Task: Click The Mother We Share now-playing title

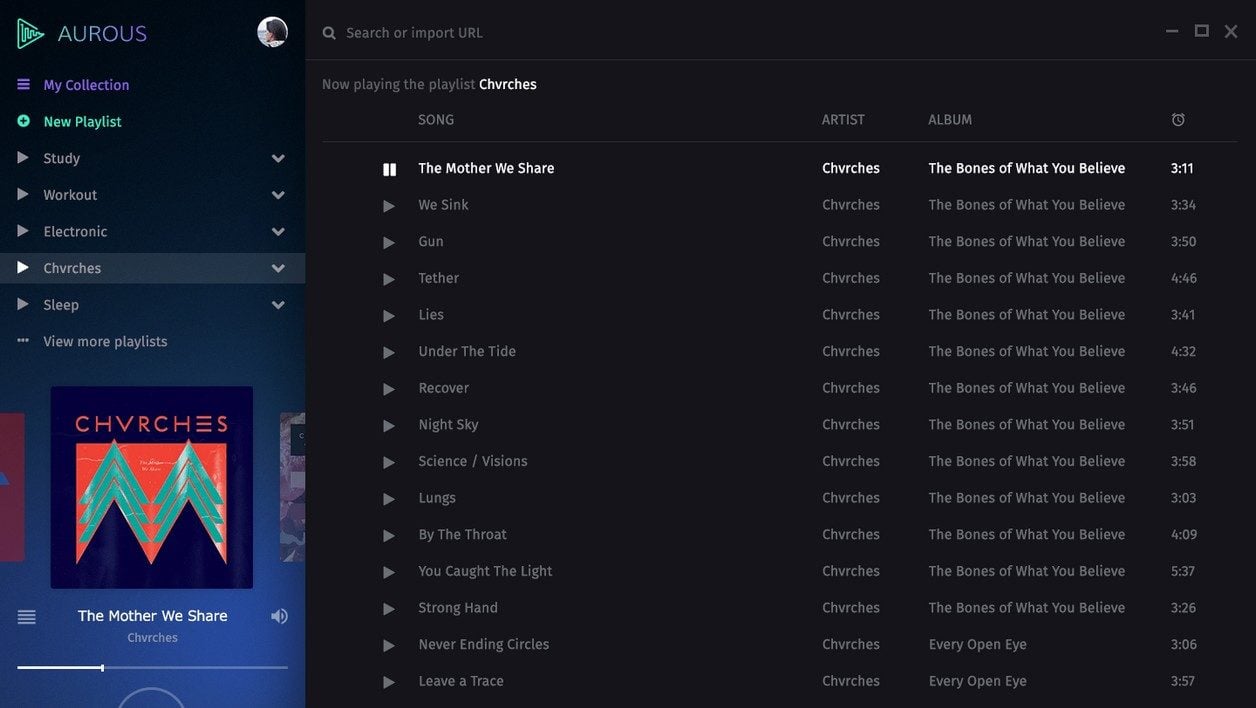Action: coord(153,615)
